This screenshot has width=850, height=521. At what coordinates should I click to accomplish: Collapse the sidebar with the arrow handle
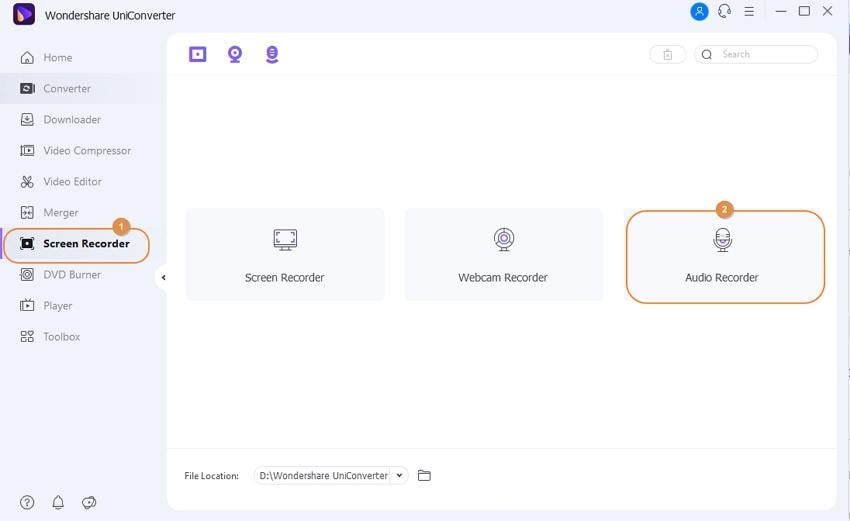[x=163, y=278]
